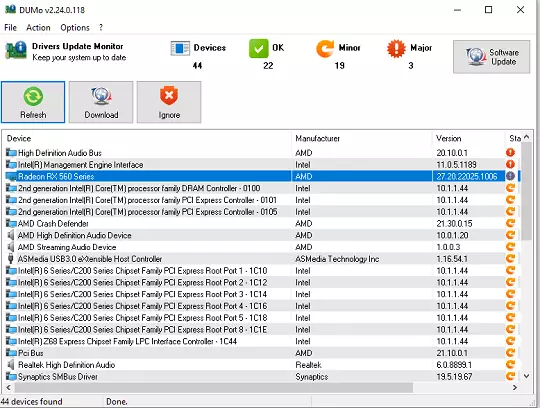Click the vertical scrollbar up arrow
The image size is (540, 408).
pos(526,137)
